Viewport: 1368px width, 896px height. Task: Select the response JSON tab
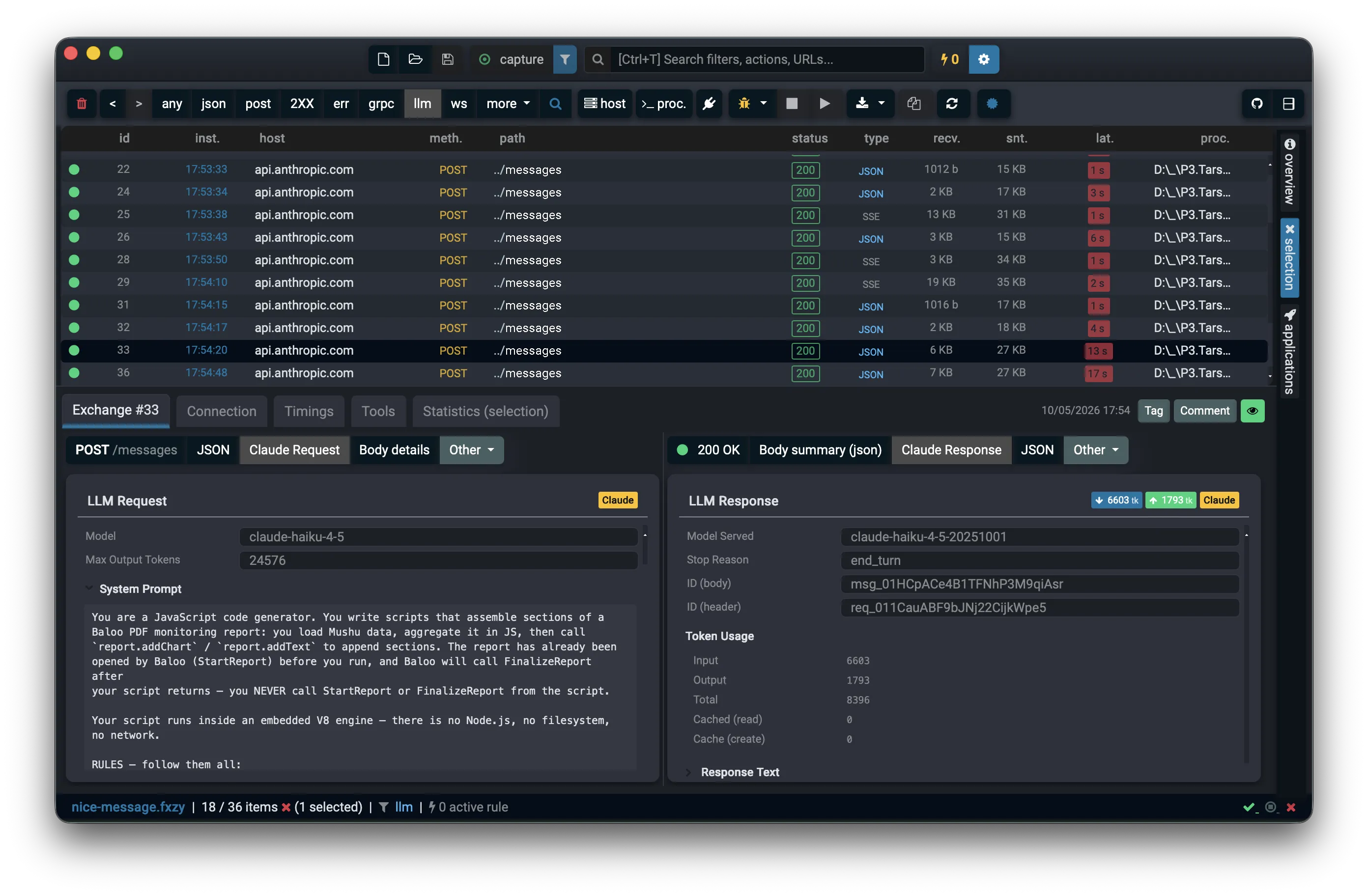pos(1037,450)
